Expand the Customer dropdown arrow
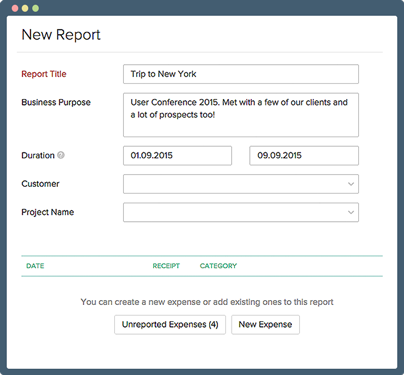This screenshot has height=375, width=404. click(x=351, y=184)
